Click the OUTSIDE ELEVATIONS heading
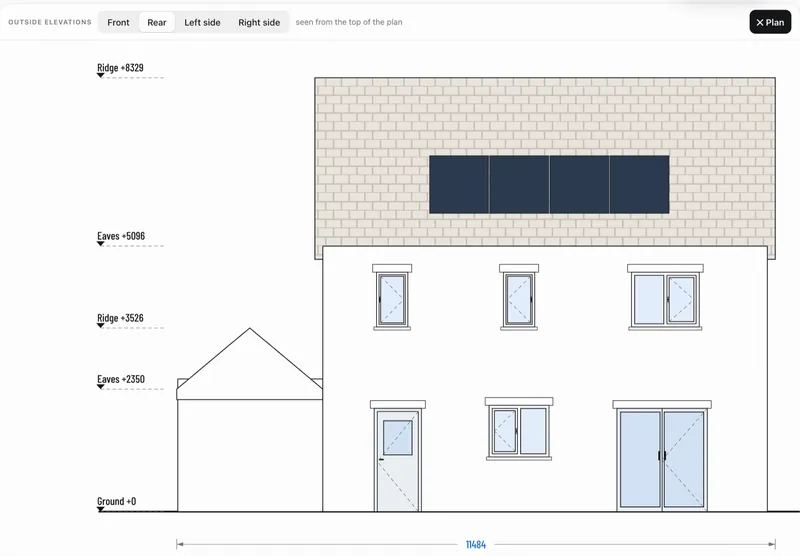This screenshot has width=800, height=556. [x=49, y=22]
